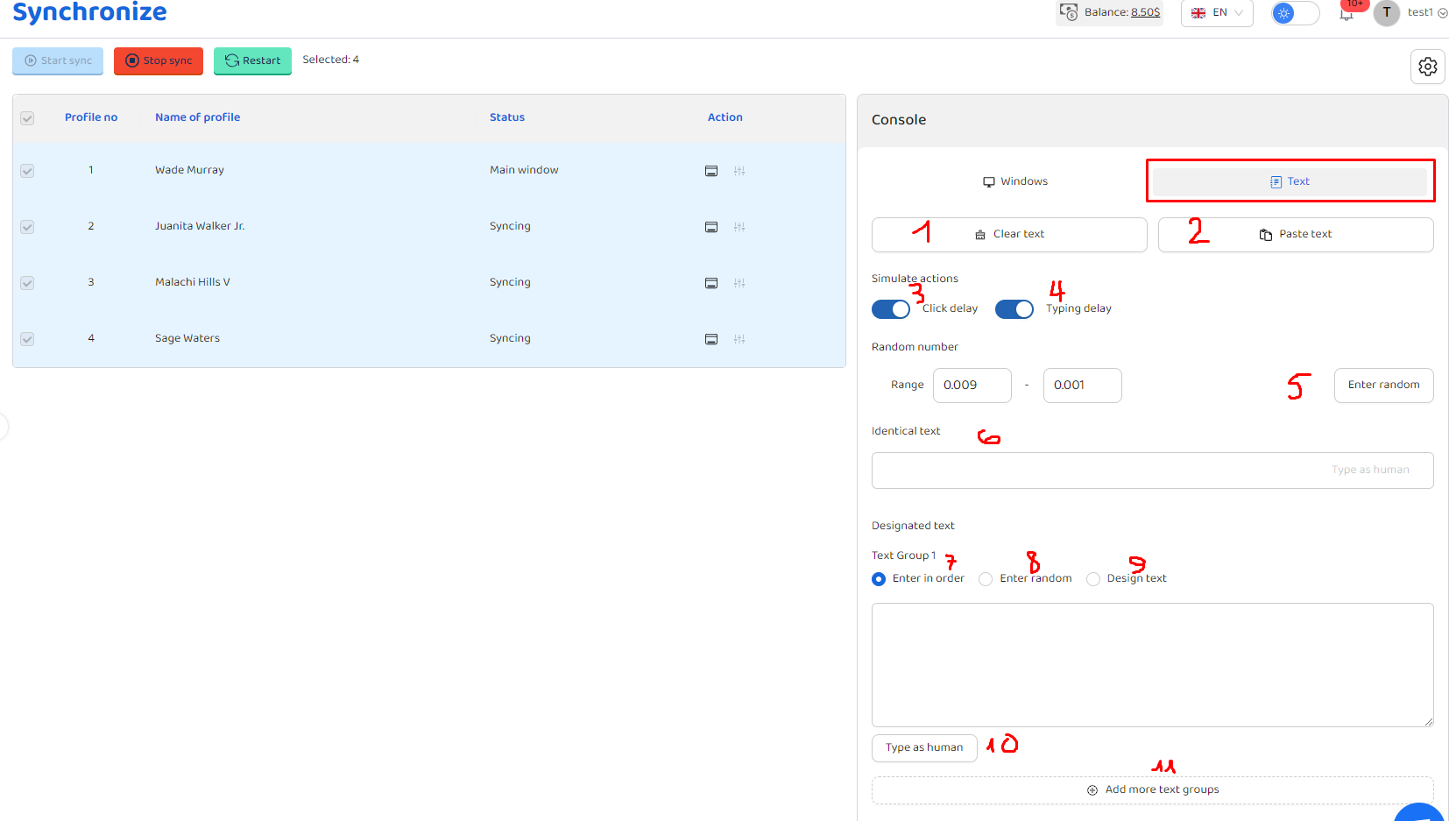The width and height of the screenshot is (1456, 821).
Task: Select the Enter random radio option
Action: click(986, 579)
